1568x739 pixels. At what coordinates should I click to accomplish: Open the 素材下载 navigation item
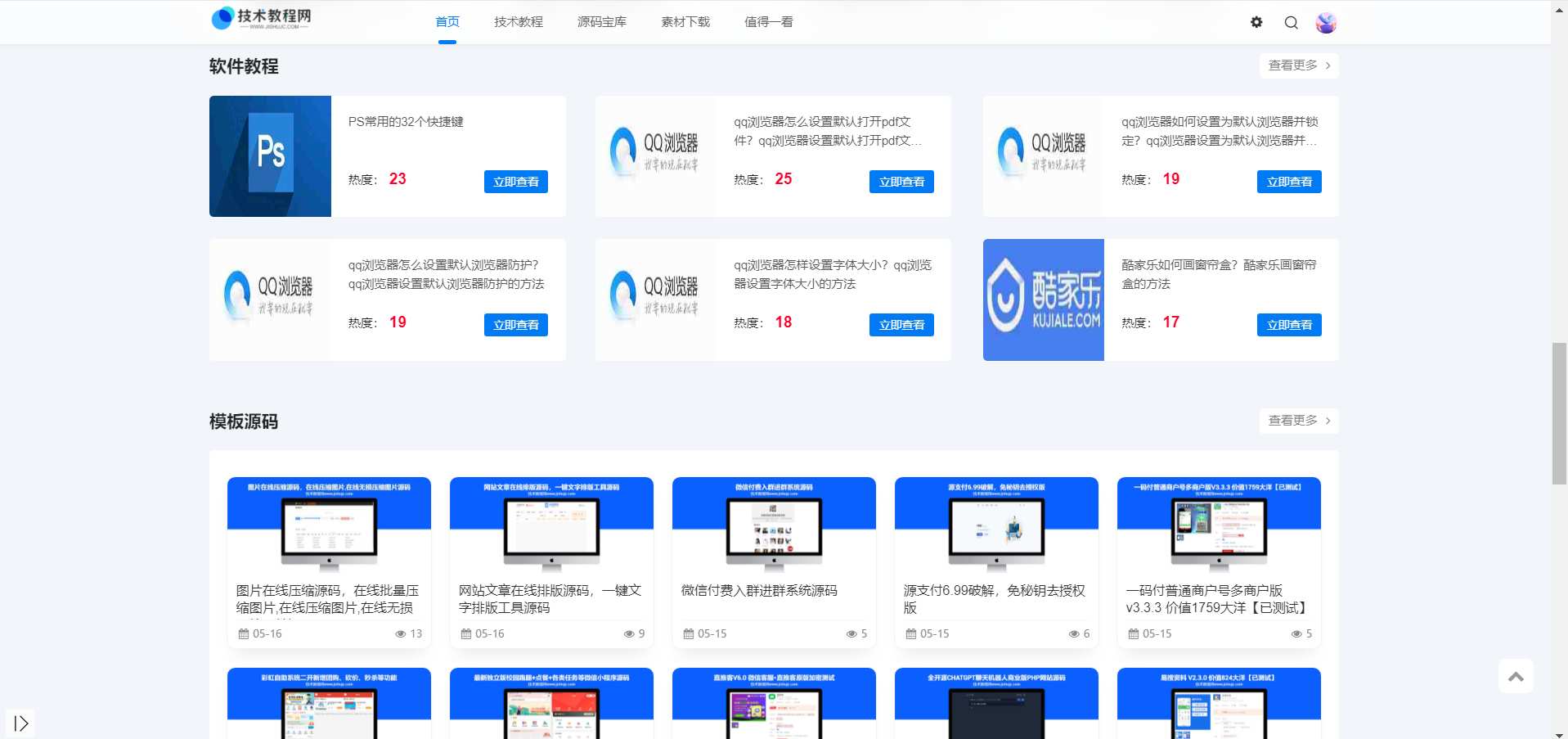[x=685, y=22]
